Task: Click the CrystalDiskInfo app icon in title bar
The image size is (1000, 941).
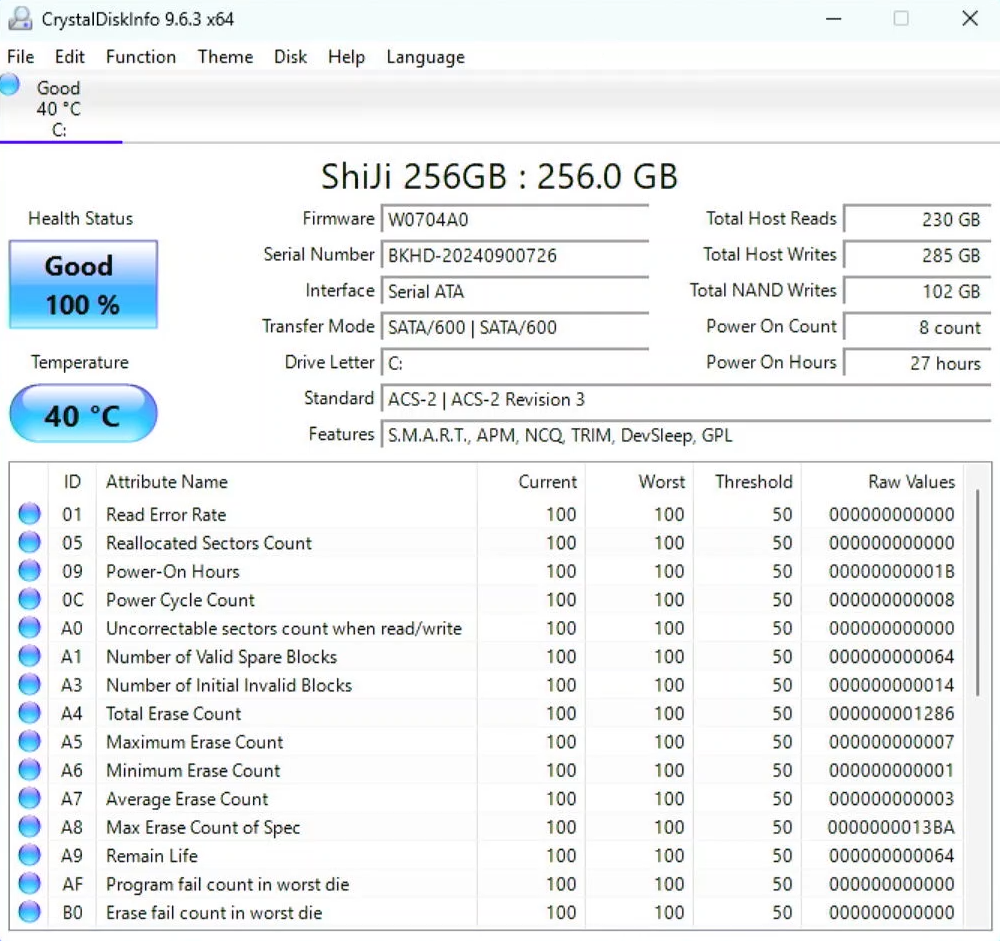Action: pyautogui.click(x=20, y=19)
